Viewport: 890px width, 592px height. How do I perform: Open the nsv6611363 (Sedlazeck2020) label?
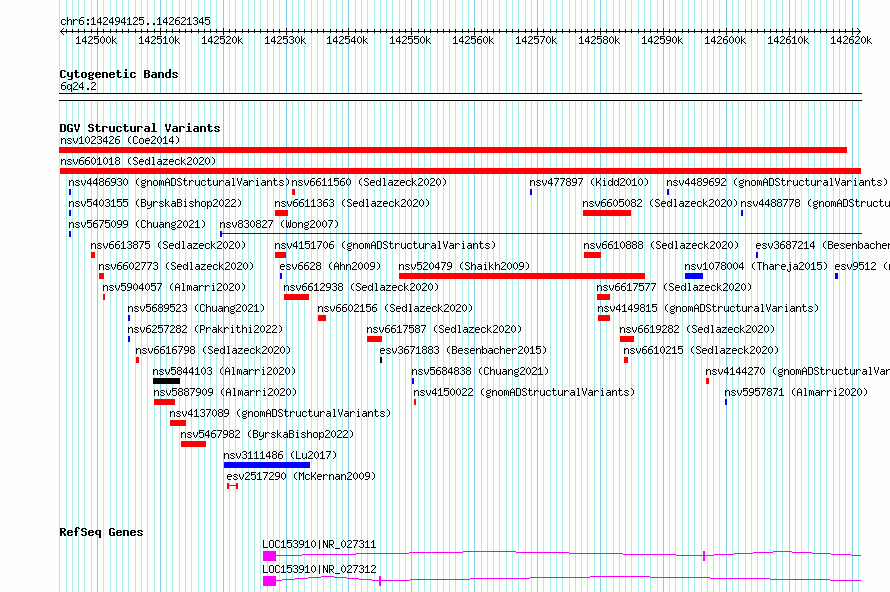tap(352, 203)
